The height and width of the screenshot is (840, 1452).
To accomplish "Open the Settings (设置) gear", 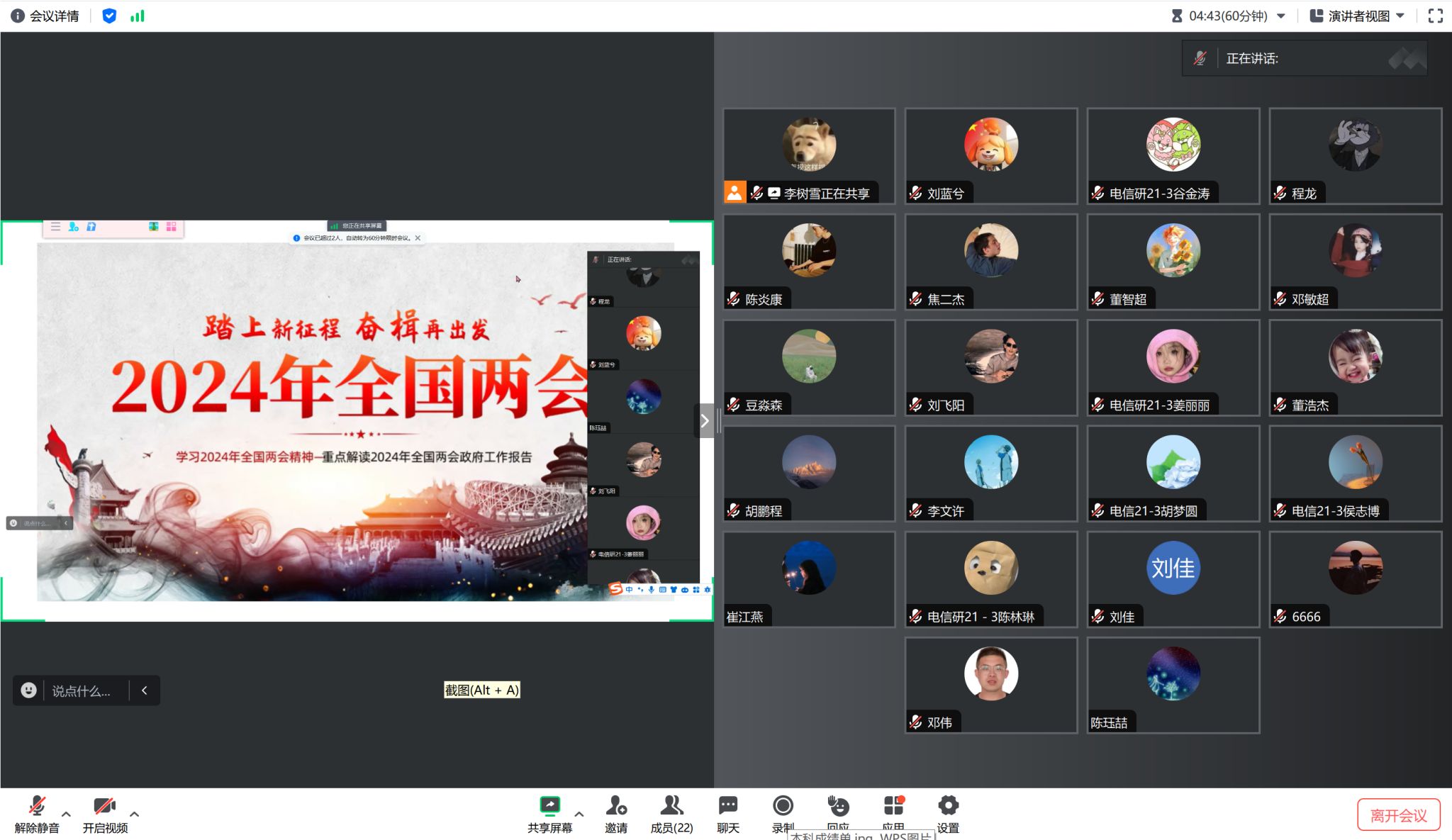I will [948, 807].
